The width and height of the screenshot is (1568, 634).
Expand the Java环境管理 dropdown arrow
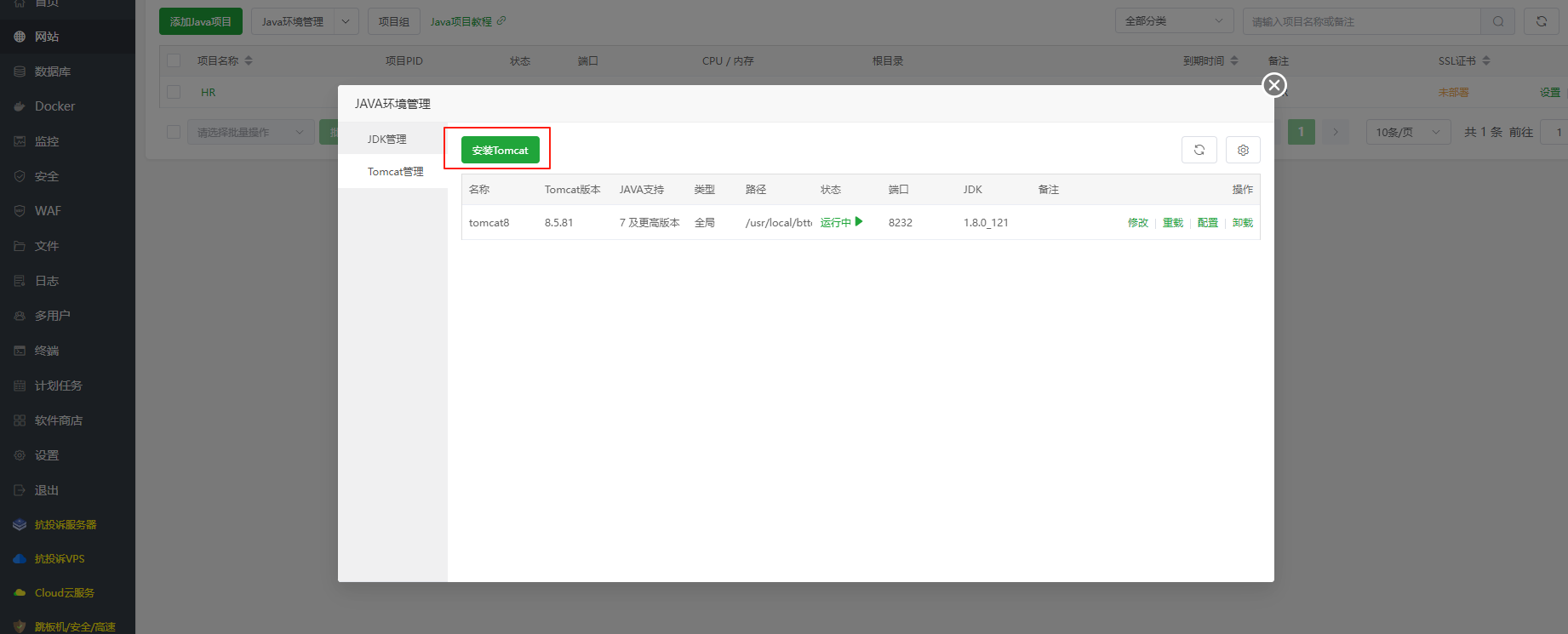pyautogui.click(x=346, y=21)
